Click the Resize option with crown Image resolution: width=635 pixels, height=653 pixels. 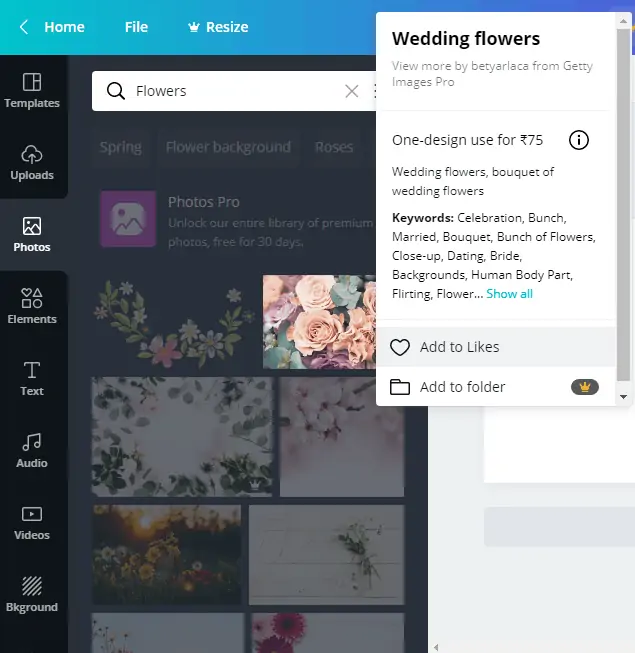[217, 27]
